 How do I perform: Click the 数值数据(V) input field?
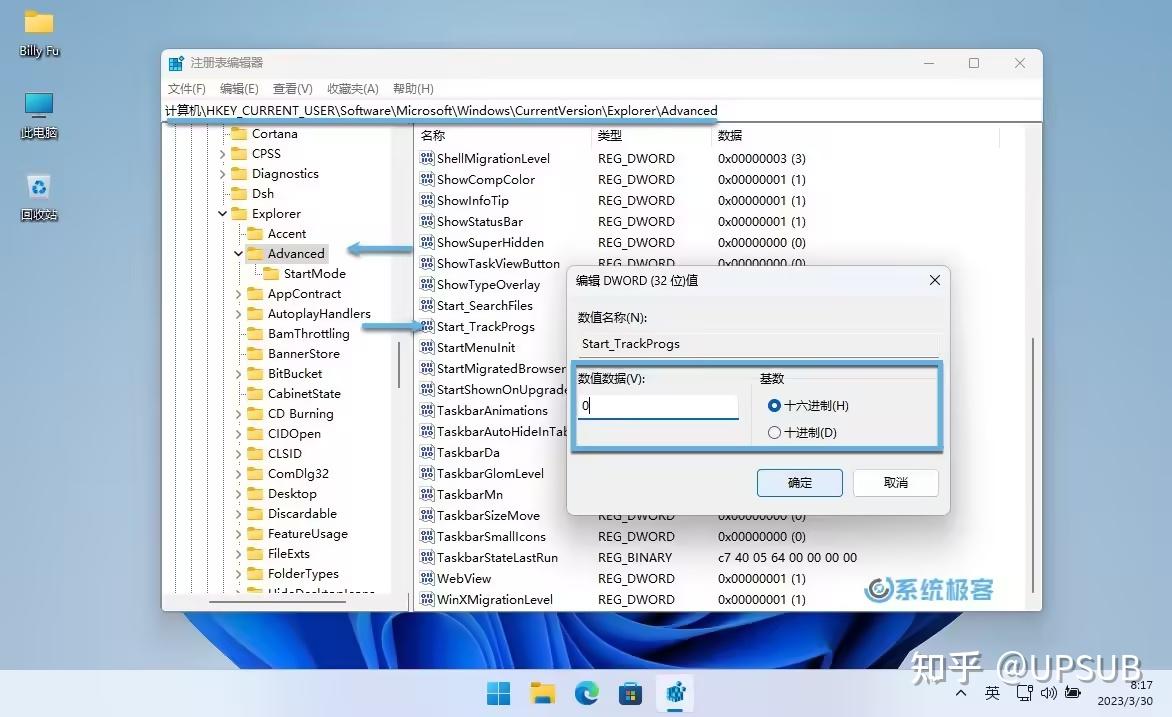tap(658, 406)
